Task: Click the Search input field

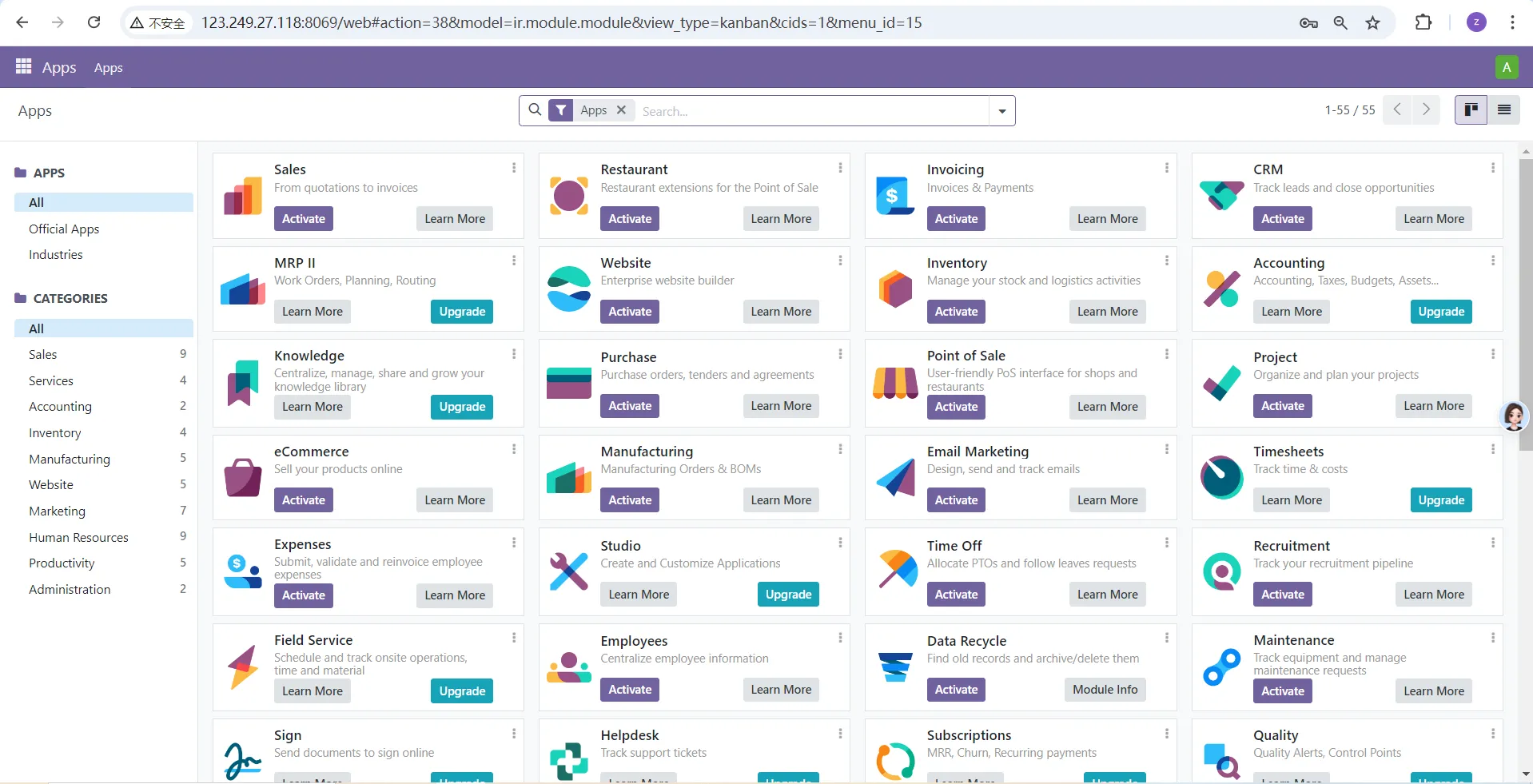Action: pyautogui.click(x=812, y=111)
